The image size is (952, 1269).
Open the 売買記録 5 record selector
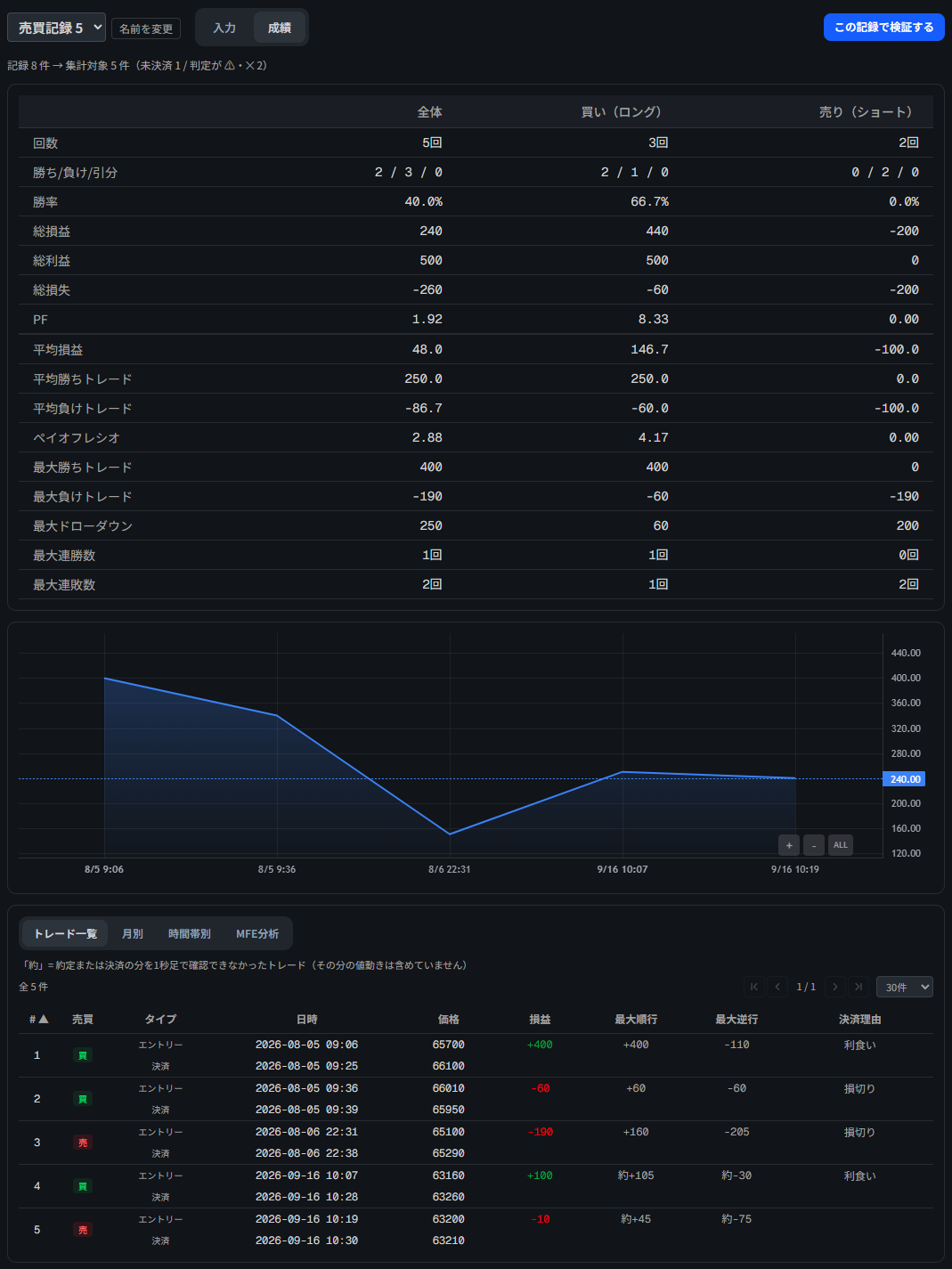click(x=56, y=28)
